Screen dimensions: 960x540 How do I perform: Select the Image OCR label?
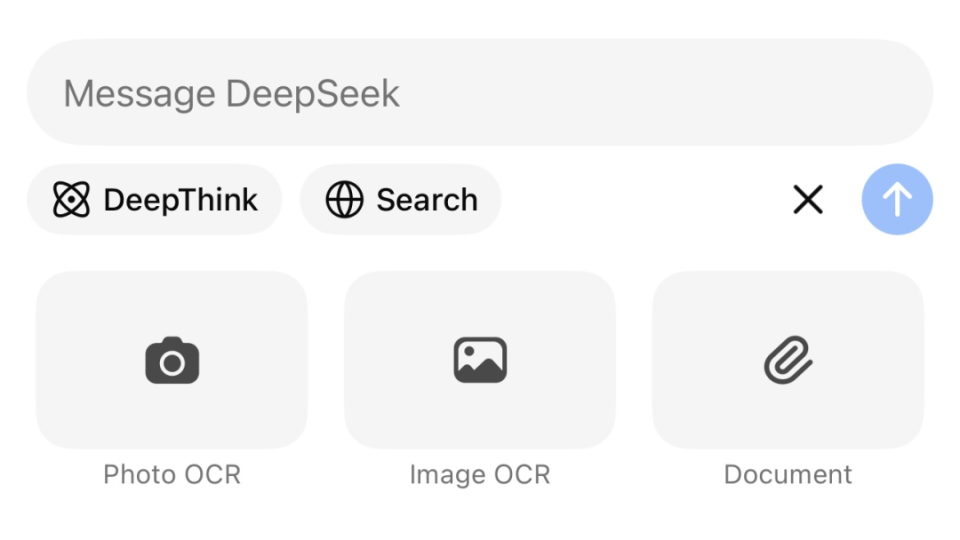point(480,474)
